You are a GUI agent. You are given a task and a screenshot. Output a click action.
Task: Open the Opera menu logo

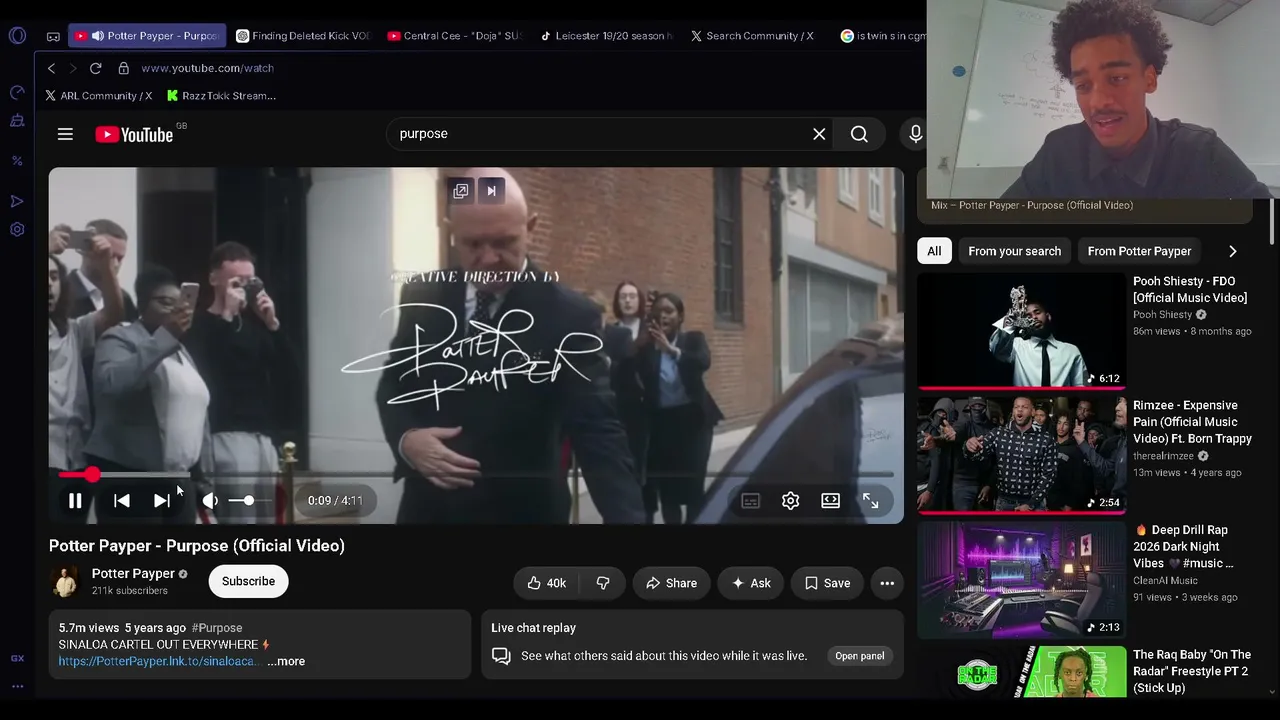[17, 36]
